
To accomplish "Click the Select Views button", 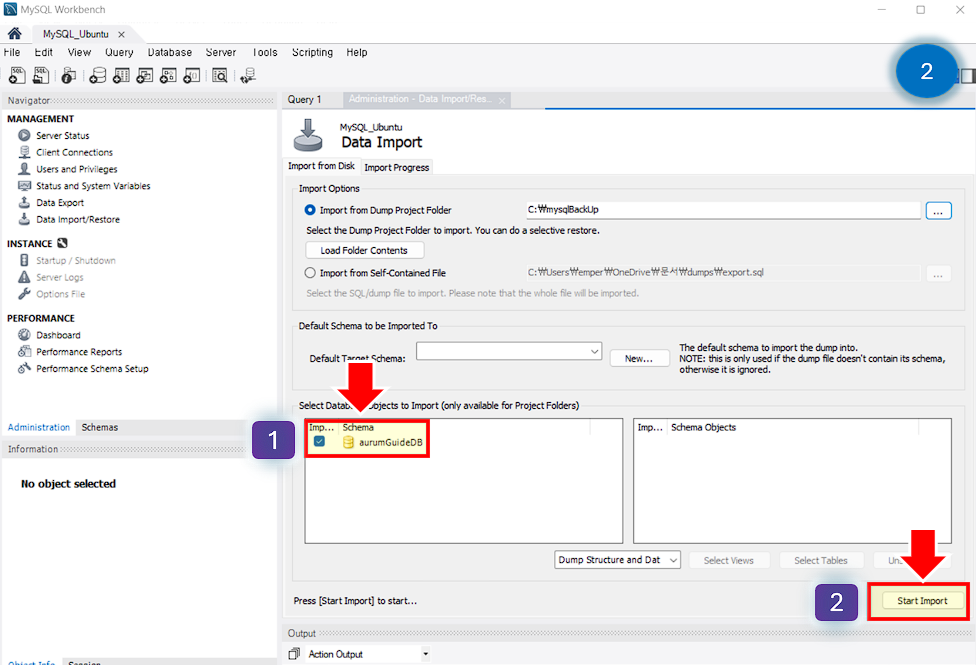I will [x=729, y=560].
